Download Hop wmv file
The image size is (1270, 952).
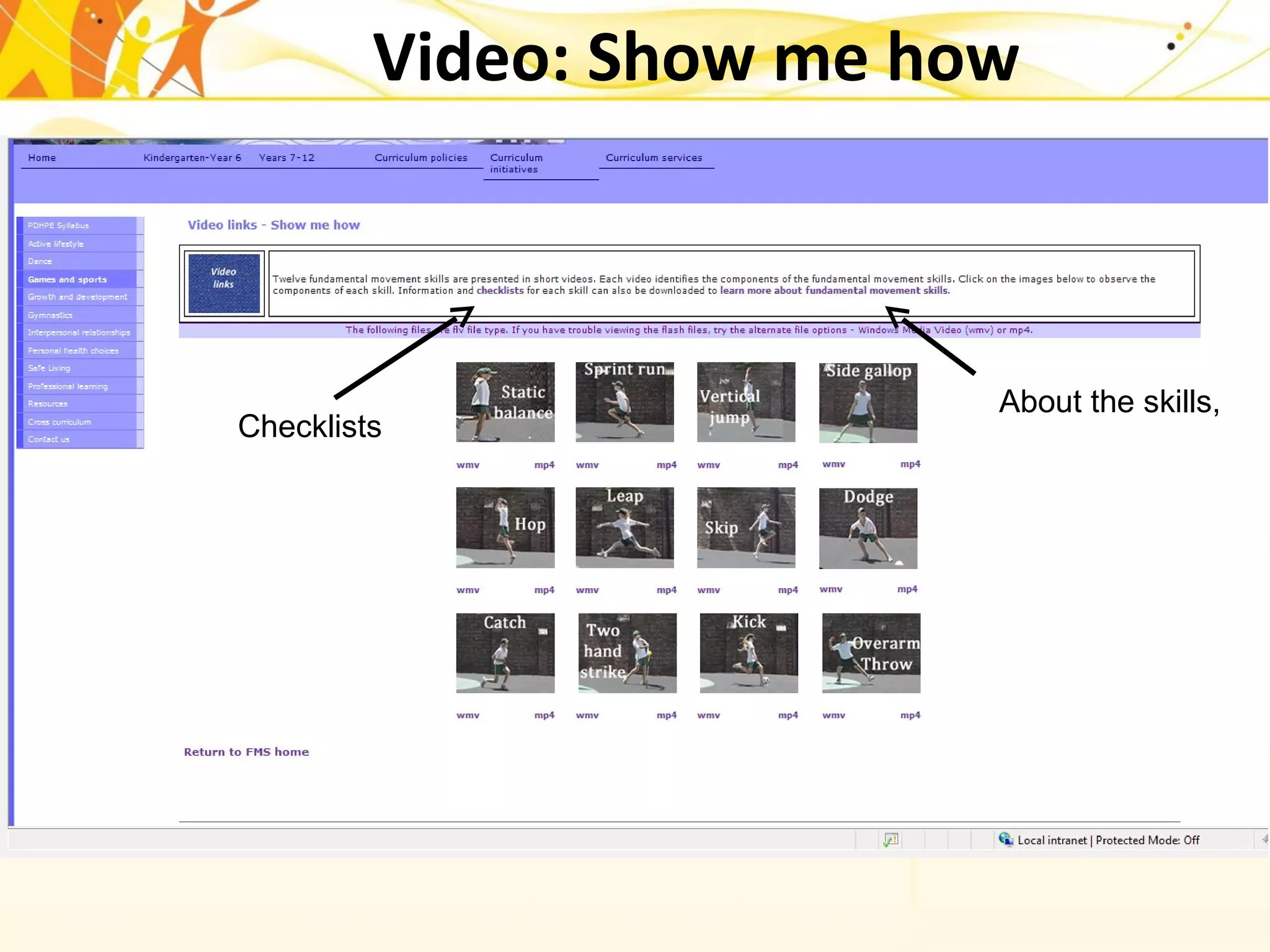click(468, 590)
